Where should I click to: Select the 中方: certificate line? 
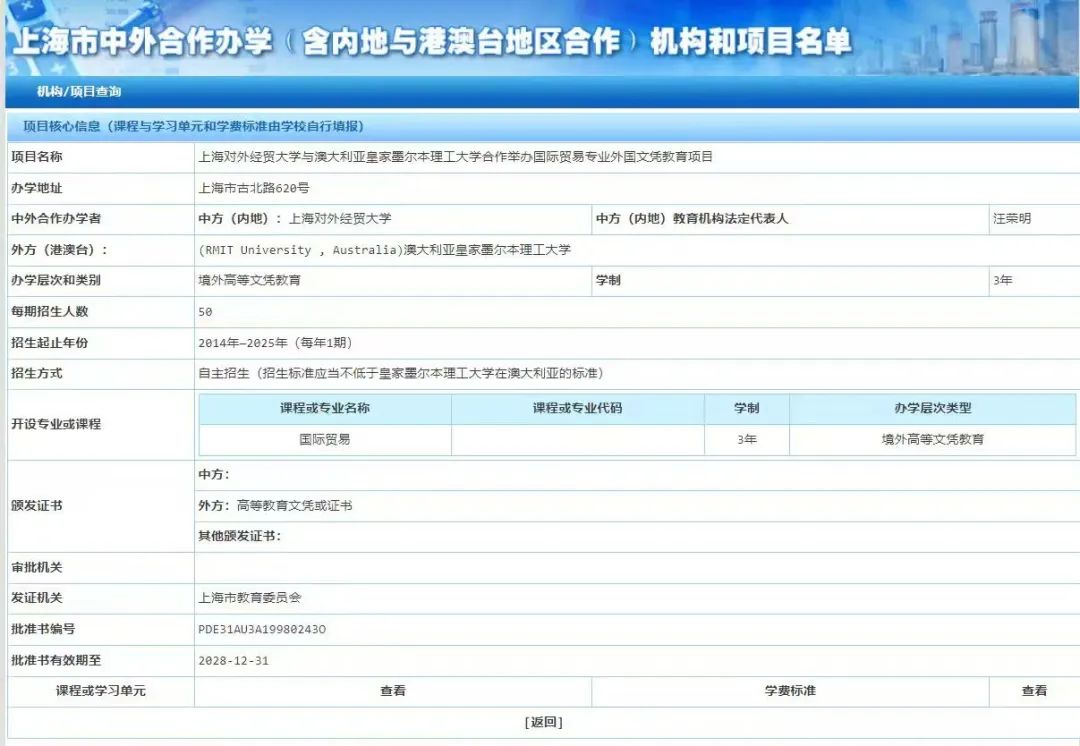coord(214,475)
